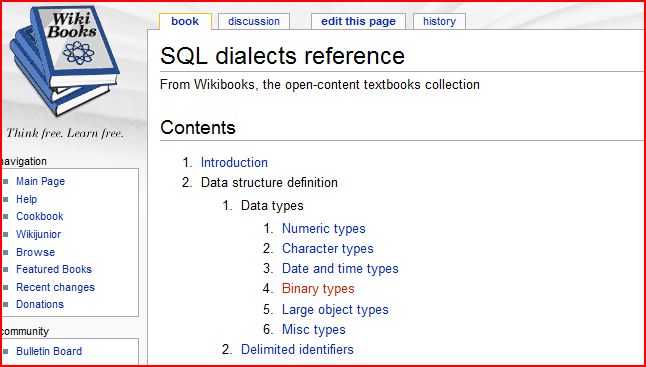This screenshot has width=646, height=367.
Task: Visit the Misc types link
Action: (x=314, y=330)
